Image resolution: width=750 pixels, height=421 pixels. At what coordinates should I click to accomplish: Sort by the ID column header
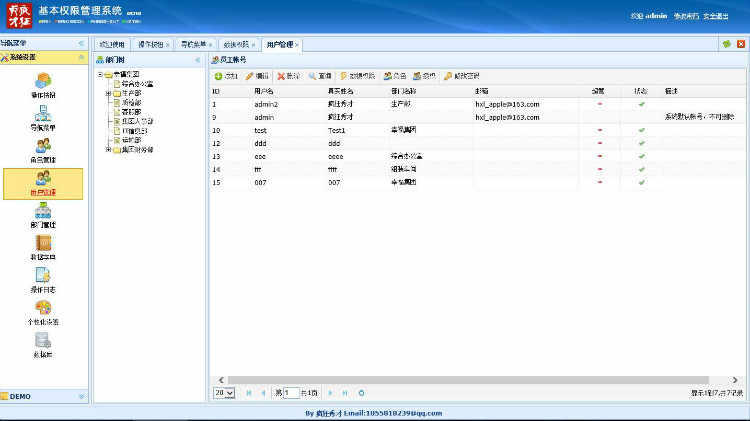(216, 91)
